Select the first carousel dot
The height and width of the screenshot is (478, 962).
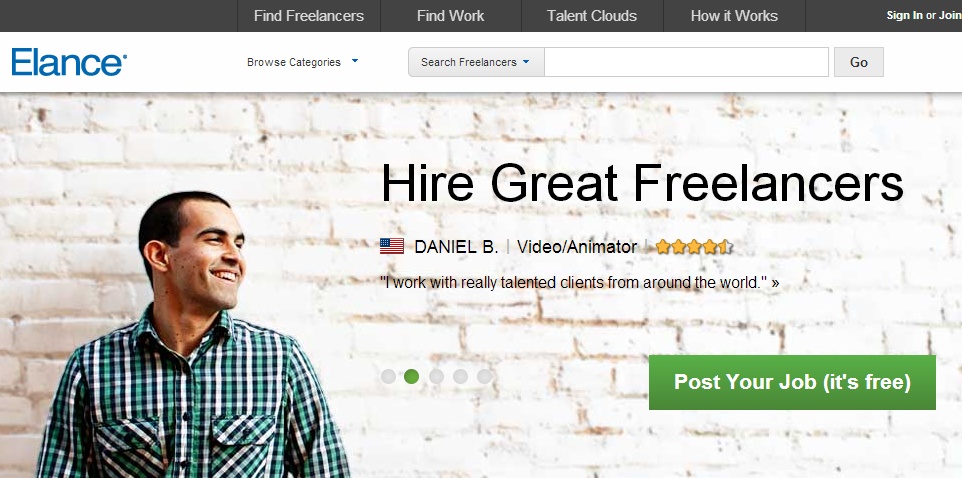(x=388, y=376)
